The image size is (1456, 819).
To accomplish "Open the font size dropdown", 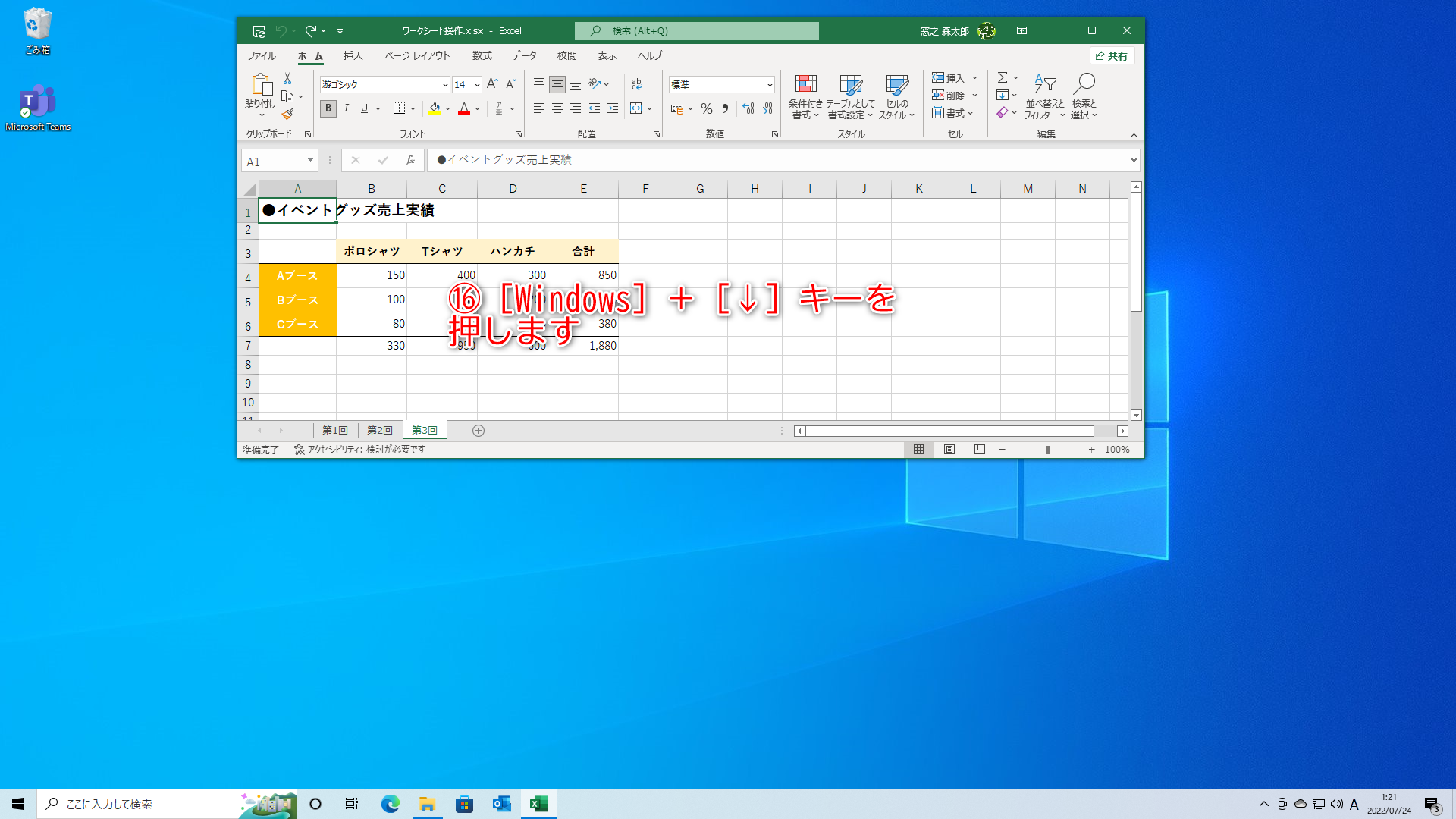I will (477, 84).
